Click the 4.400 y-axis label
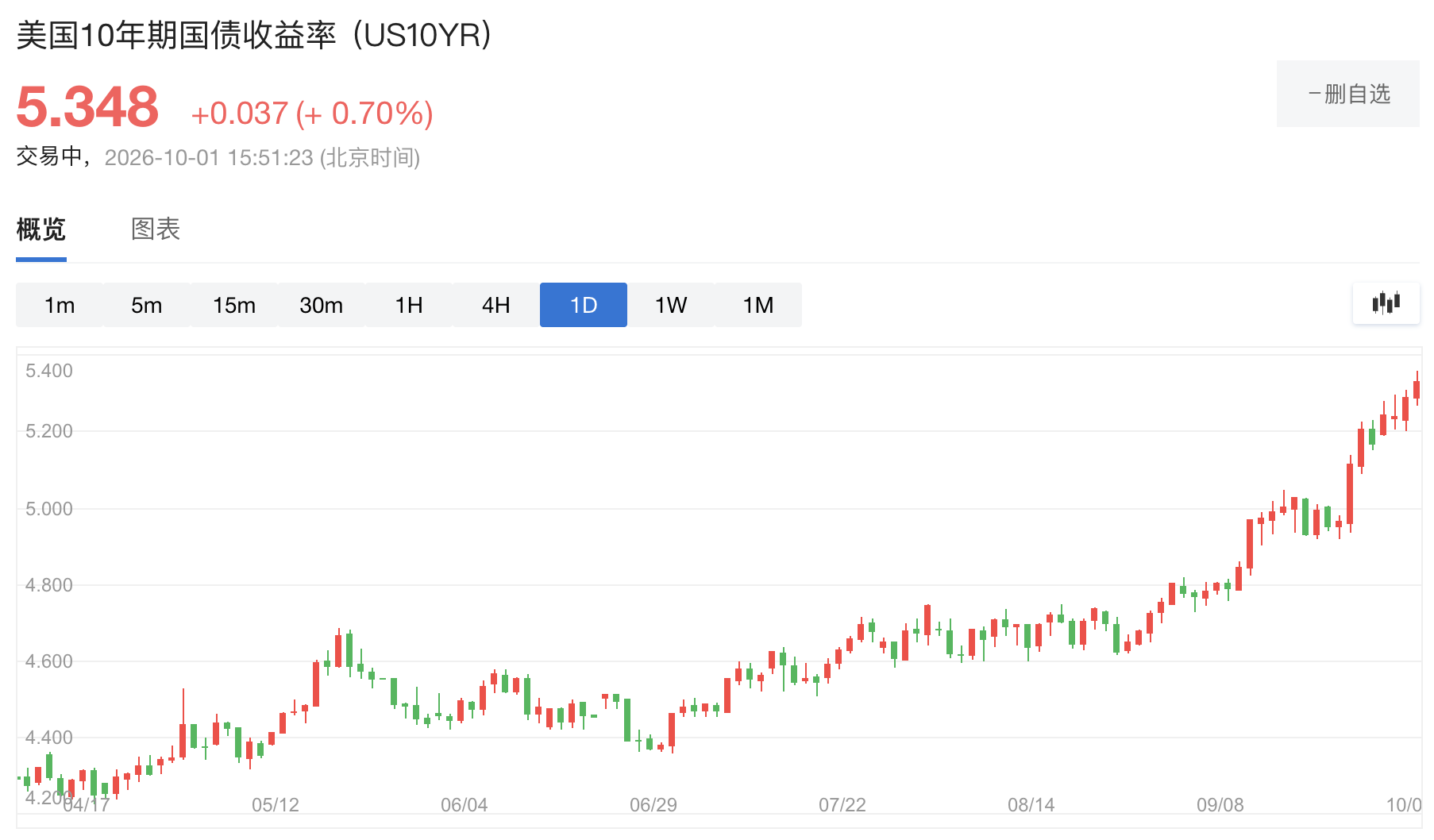The height and width of the screenshot is (840, 1434). [48, 738]
